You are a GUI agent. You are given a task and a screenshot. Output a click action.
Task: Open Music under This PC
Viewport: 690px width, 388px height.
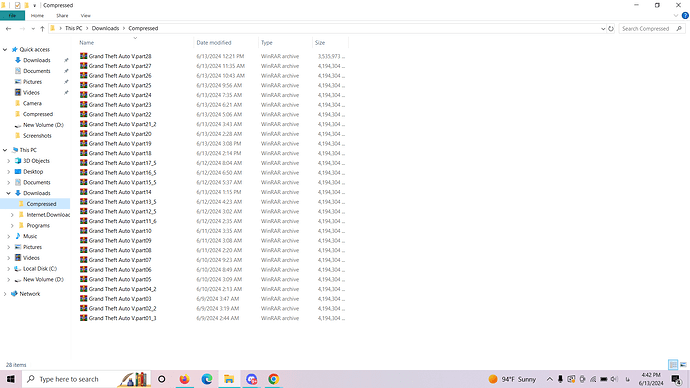pyautogui.click(x=29, y=236)
